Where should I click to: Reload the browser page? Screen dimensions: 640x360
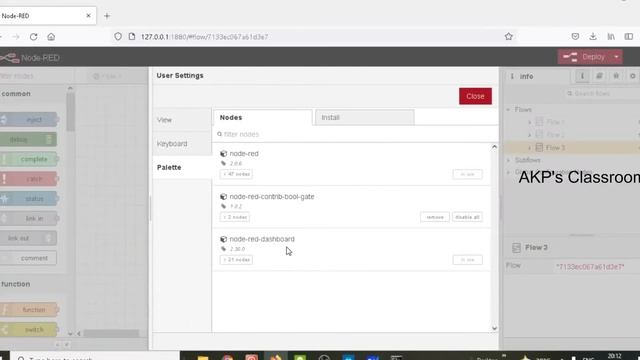click(x=33, y=37)
